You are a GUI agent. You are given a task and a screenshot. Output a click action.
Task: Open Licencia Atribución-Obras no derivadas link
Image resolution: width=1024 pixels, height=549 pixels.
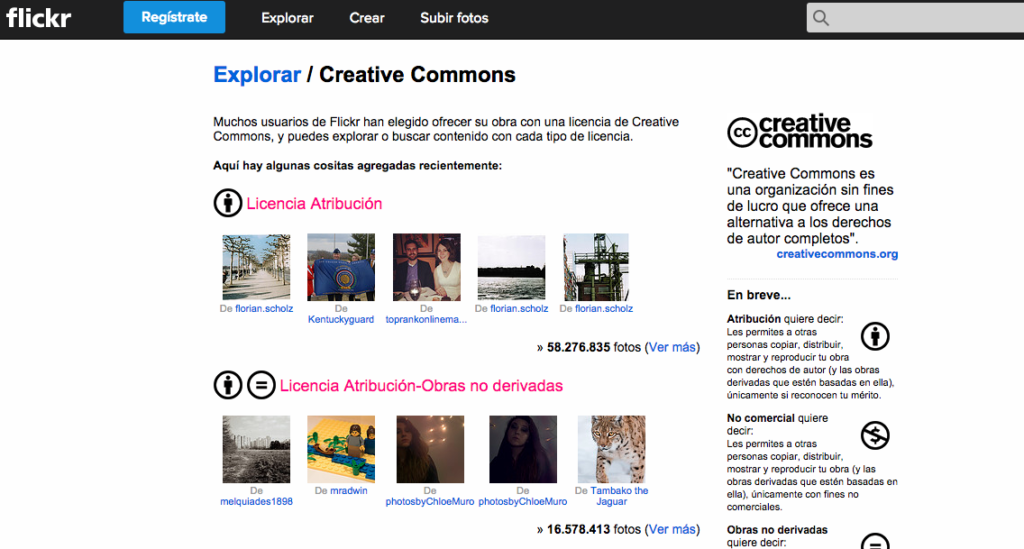point(421,386)
